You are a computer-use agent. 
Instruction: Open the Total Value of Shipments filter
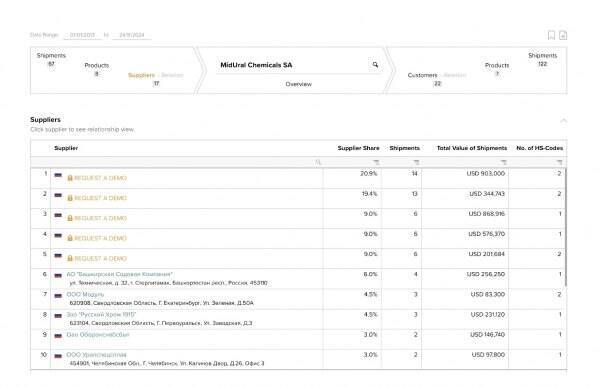pyautogui.click(x=504, y=162)
